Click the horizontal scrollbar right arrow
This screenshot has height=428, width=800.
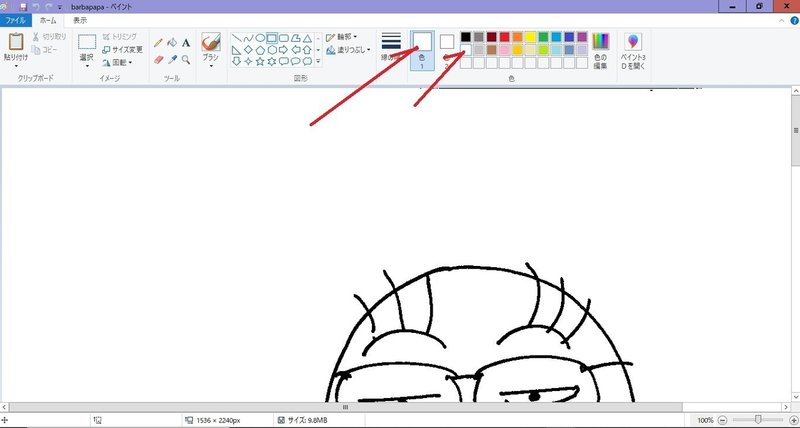click(x=786, y=407)
